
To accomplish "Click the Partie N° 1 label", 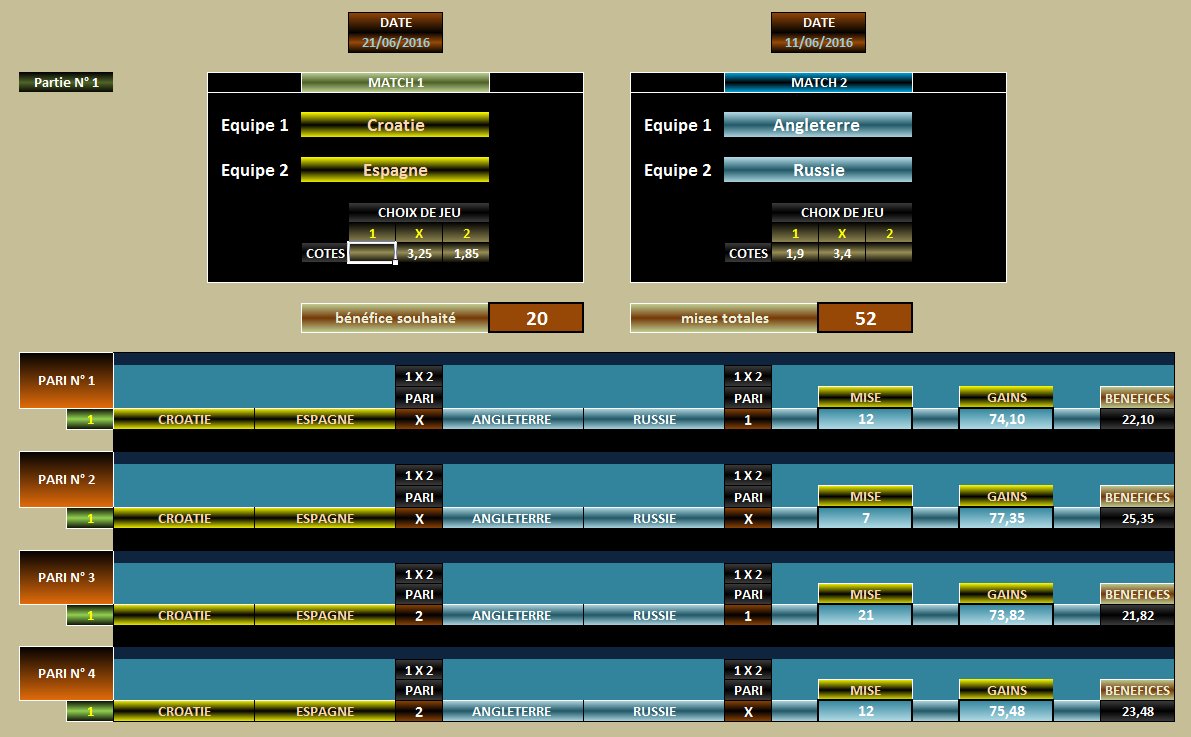I will click(65, 83).
